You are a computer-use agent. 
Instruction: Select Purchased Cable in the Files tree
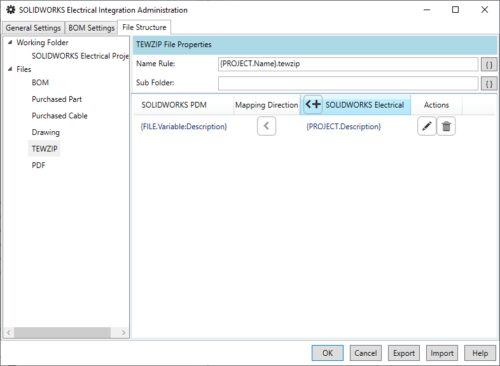click(x=60, y=116)
